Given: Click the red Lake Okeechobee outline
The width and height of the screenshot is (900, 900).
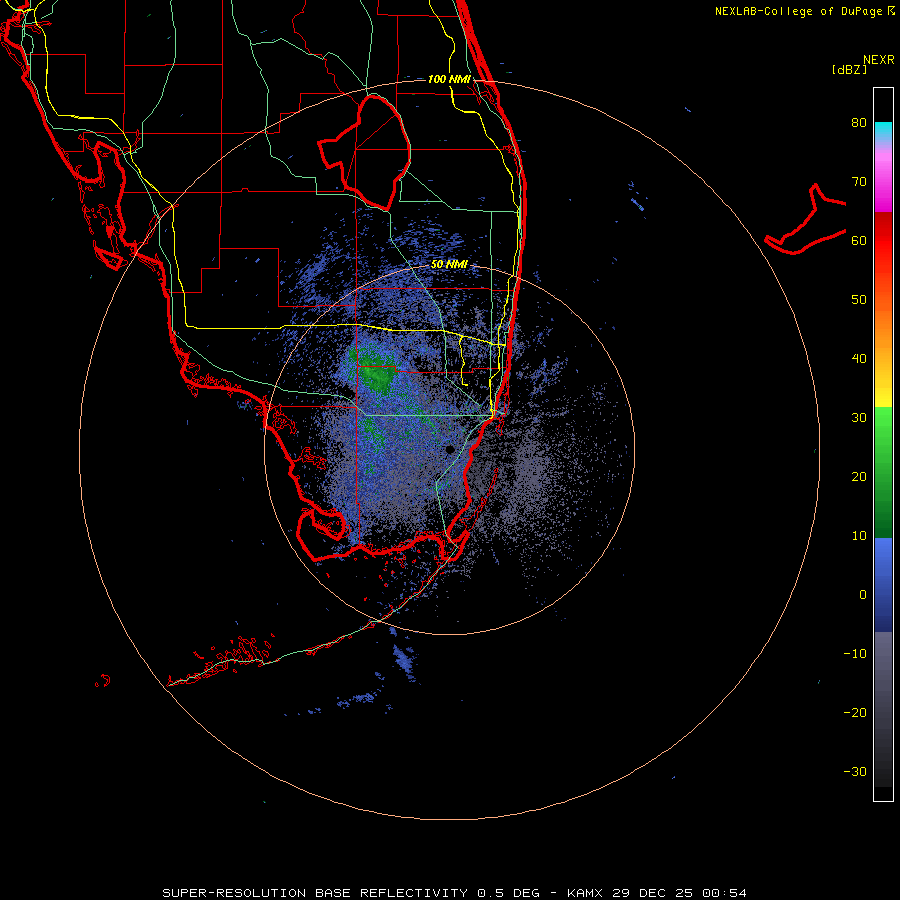Looking at the screenshot, I should [x=364, y=152].
